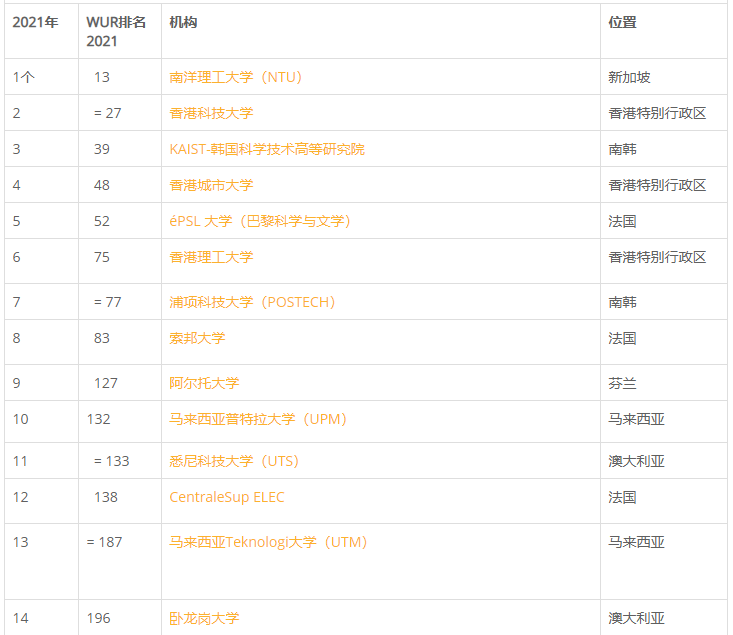
Task: Select 南韩 in the KAIST row
Action: point(622,149)
